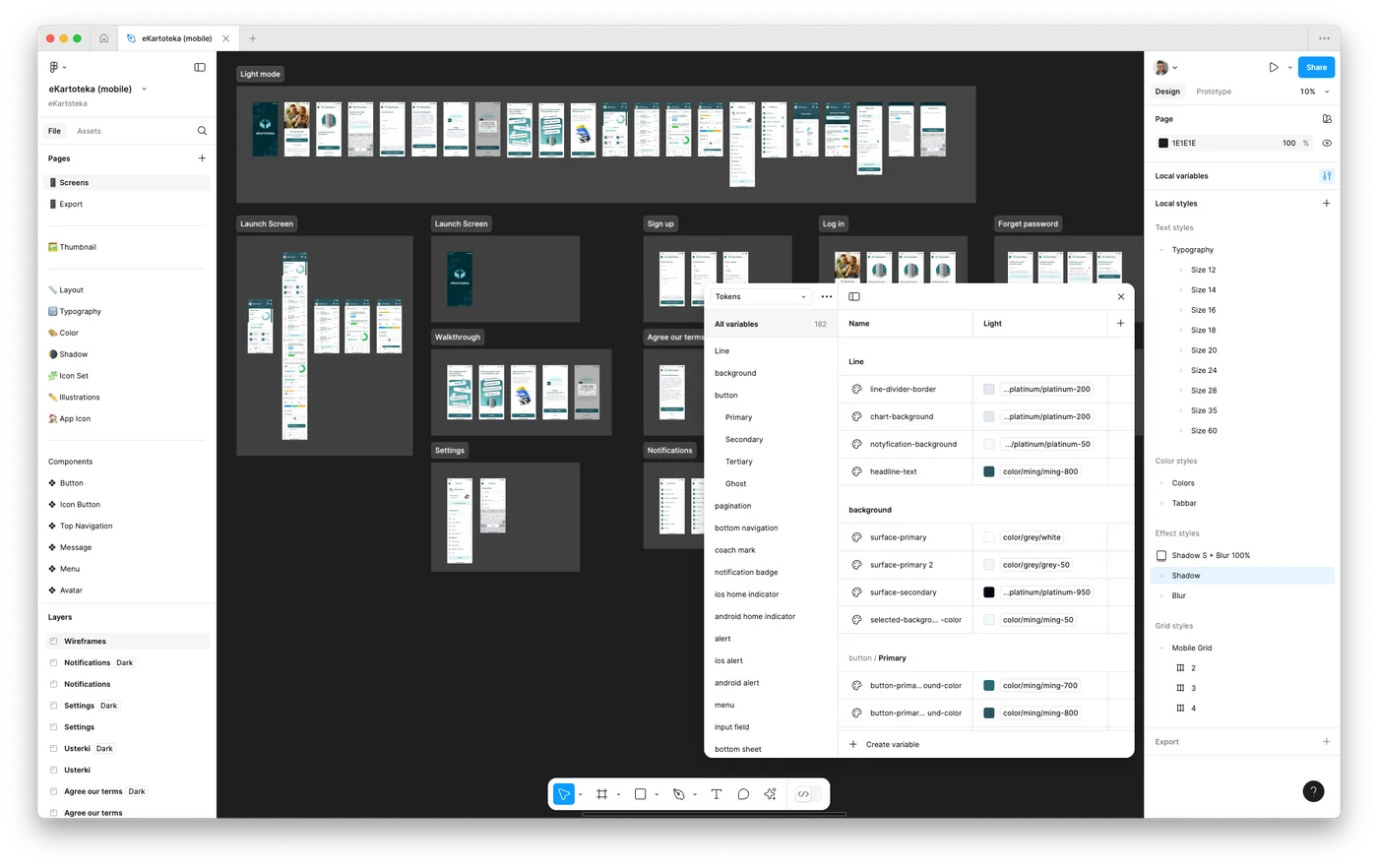Close the variables window
The height and width of the screenshot is (868, 1378).
tap(1120, 296)
